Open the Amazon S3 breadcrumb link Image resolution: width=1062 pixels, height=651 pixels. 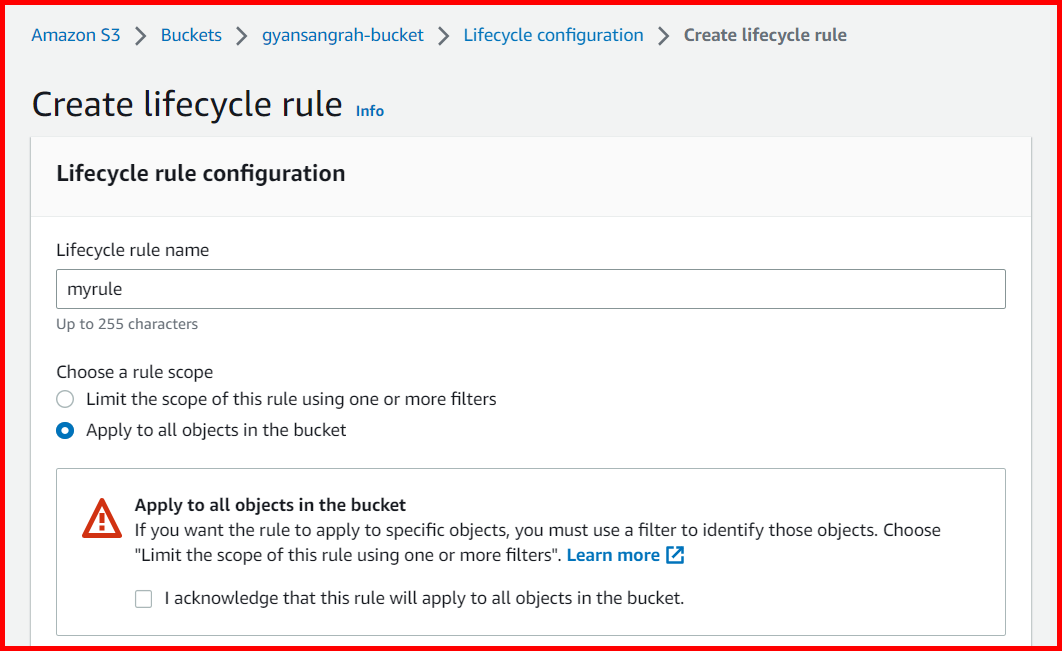pyautogui.click(x=75, y=34)
